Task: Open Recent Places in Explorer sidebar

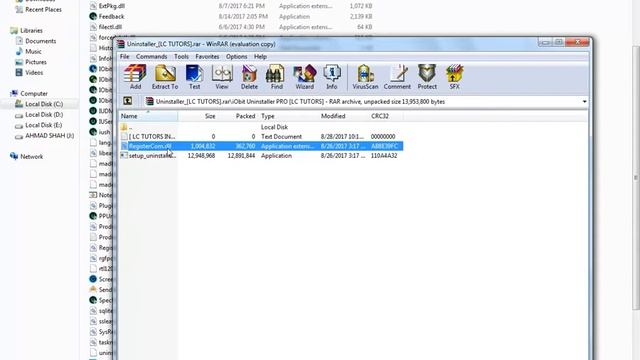Action: [43, 9]
